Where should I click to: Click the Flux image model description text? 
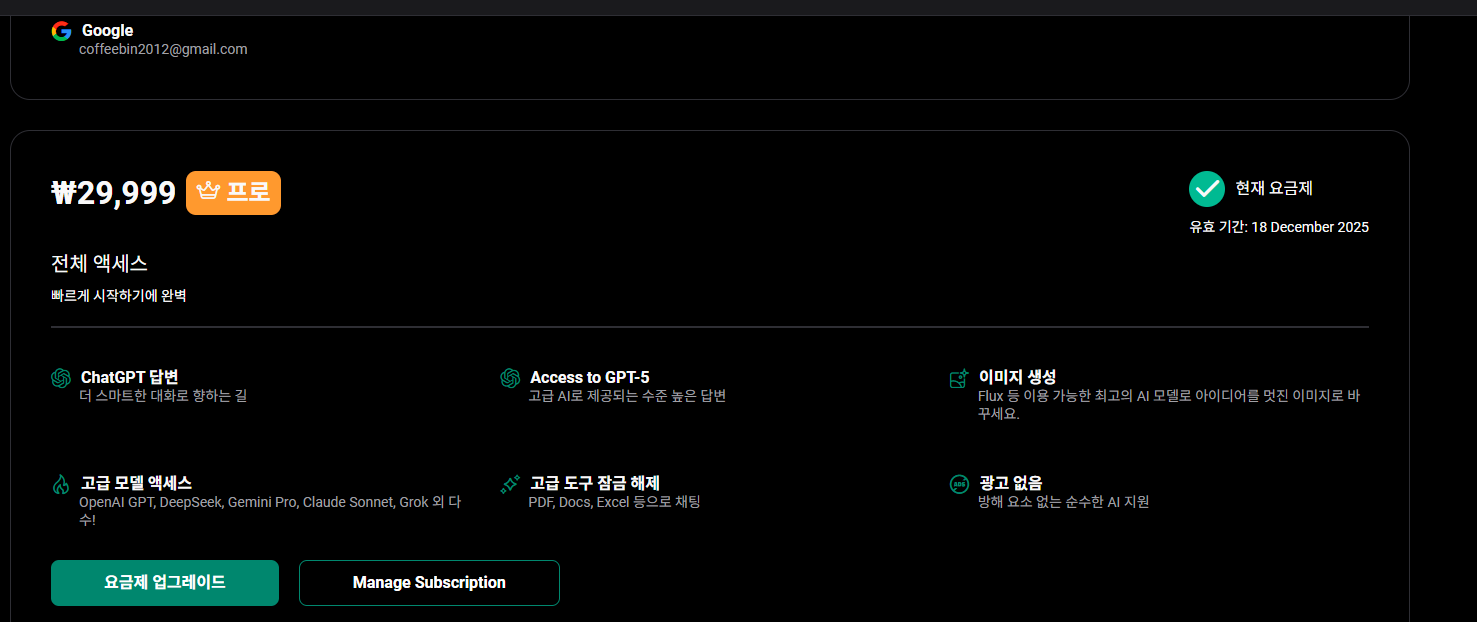tap(1169, 405)
